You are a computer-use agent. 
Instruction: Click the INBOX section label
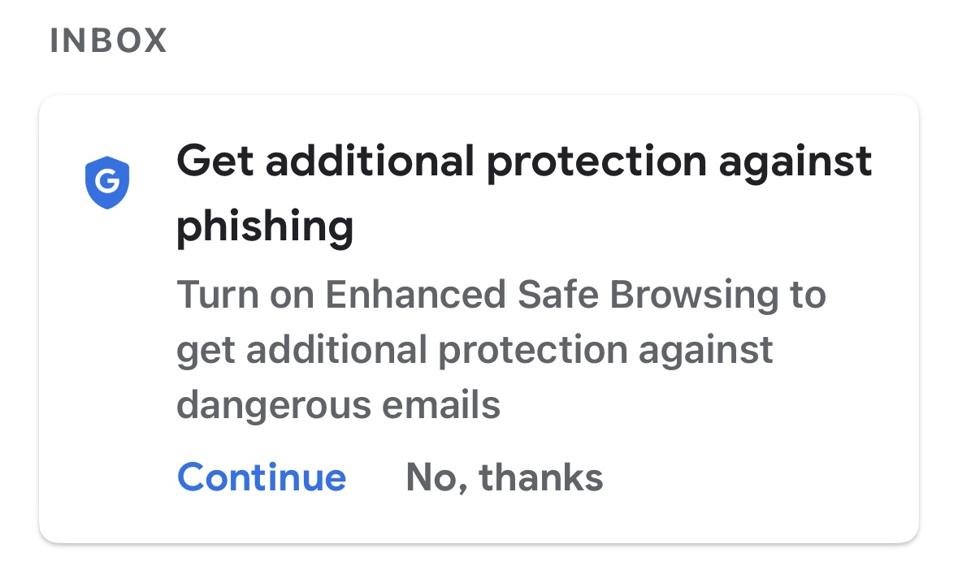(x=108, y=41)
